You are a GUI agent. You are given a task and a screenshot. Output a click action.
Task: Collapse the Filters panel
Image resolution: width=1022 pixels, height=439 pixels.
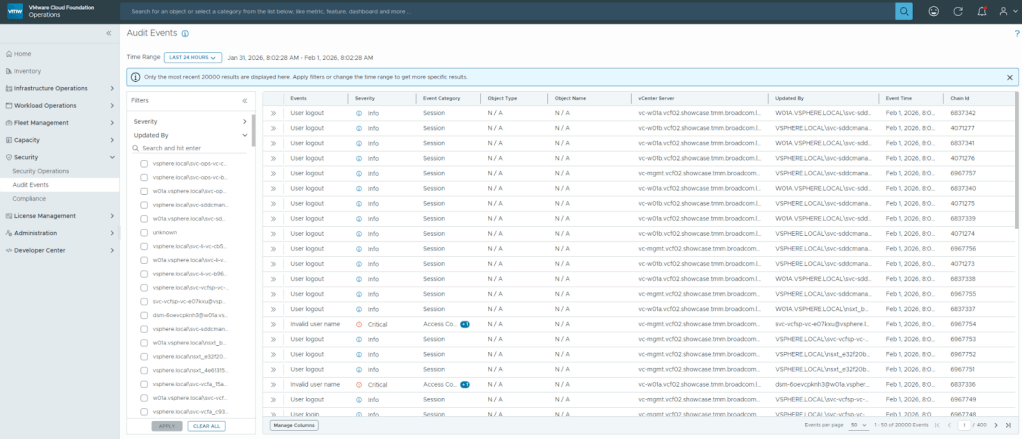click(x=245, y=101)
